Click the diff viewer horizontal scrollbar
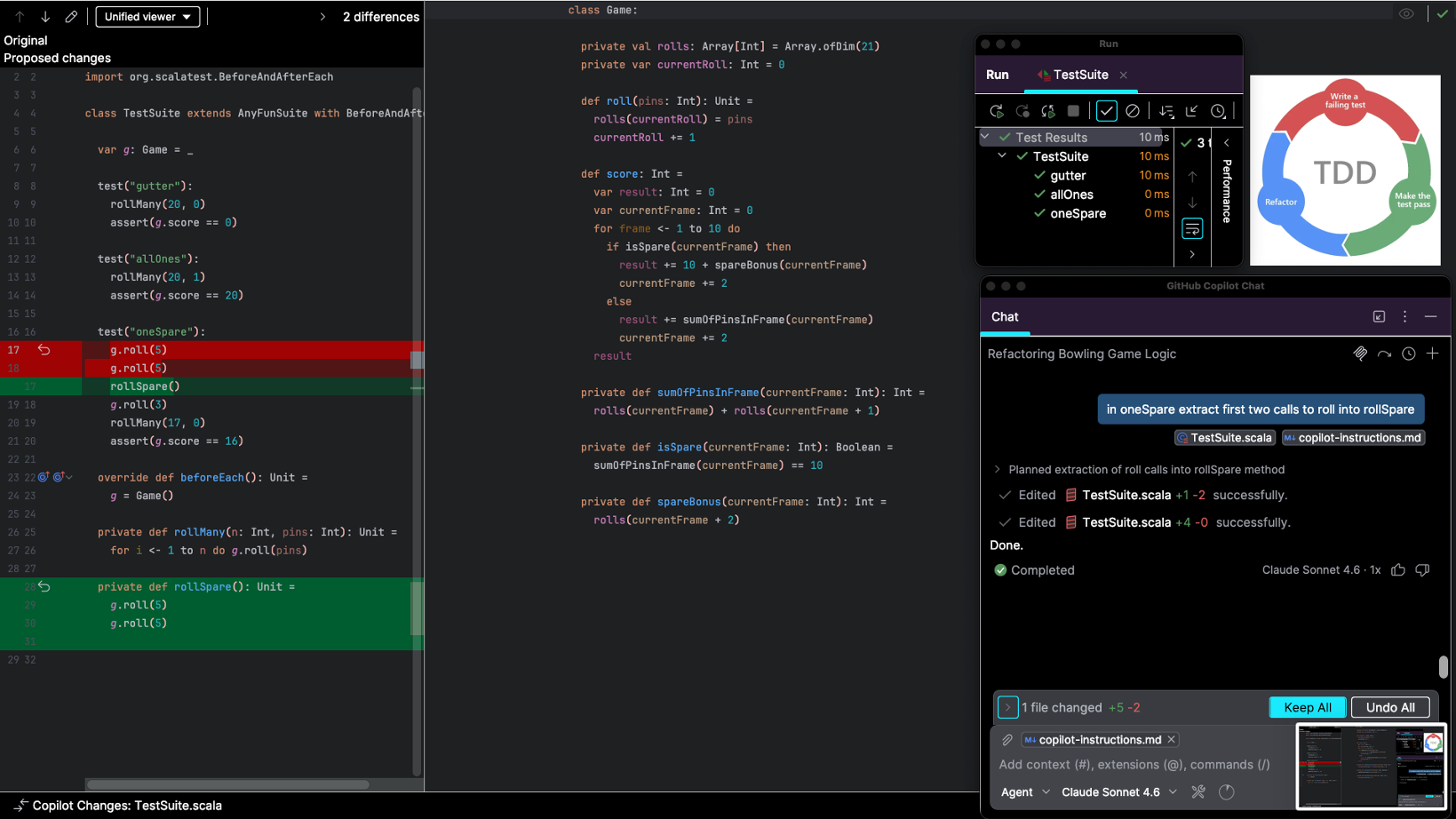The image size is (1456, 819). tap(227, 784)
